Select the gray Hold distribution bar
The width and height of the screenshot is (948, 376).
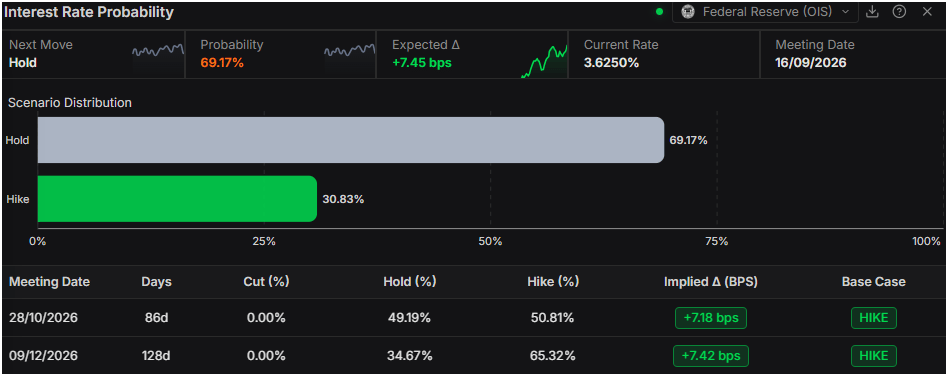click(x=351, y=140)
